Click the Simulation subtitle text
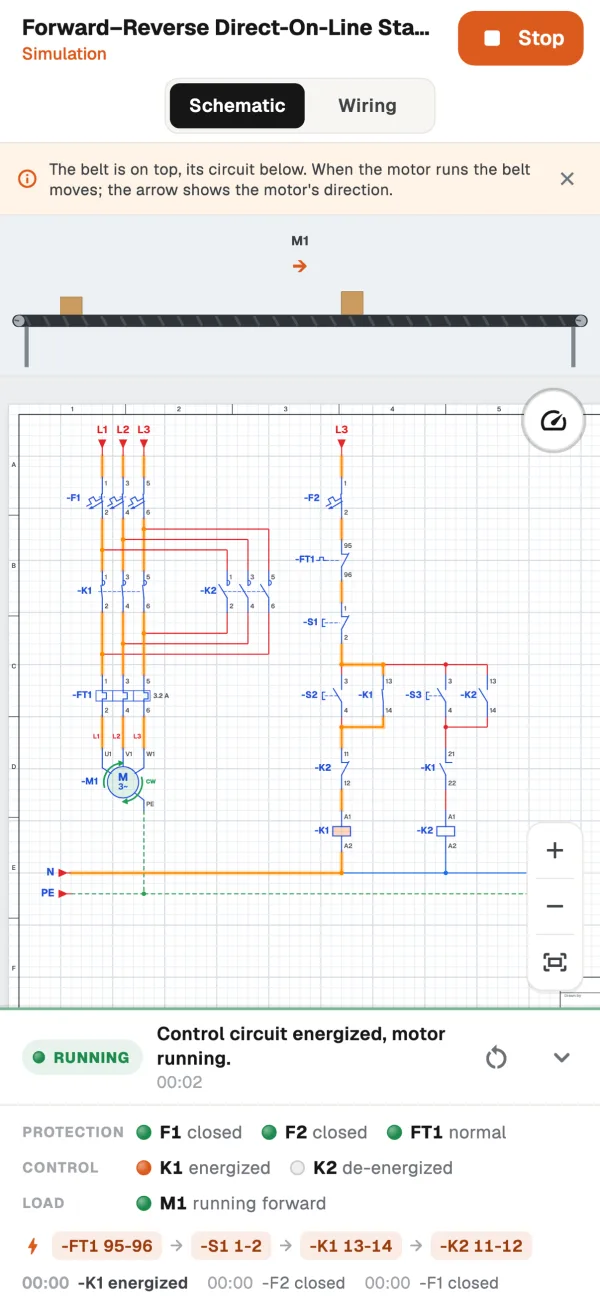Screen dimensions: 600x1305 [x=64, y=54]
